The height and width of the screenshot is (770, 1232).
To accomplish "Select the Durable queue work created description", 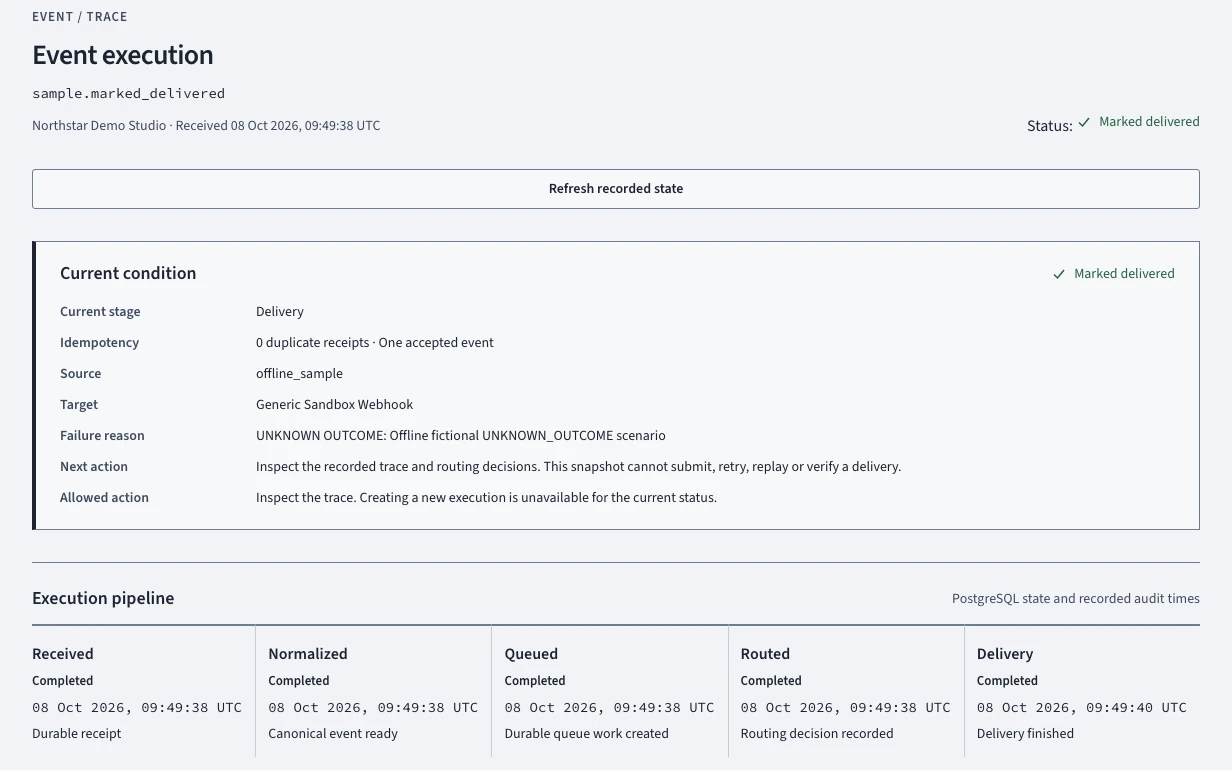I will tap(586, 734).
